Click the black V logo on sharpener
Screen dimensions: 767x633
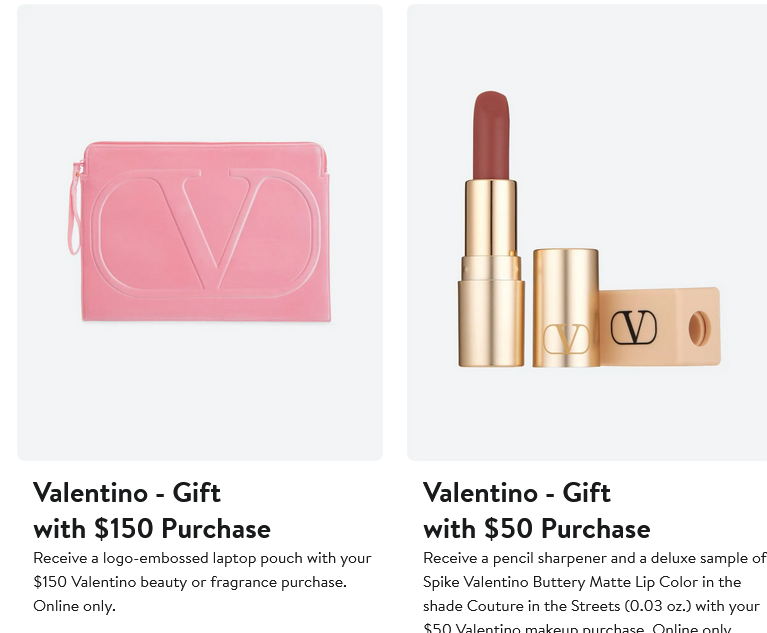tap(634, 327)
